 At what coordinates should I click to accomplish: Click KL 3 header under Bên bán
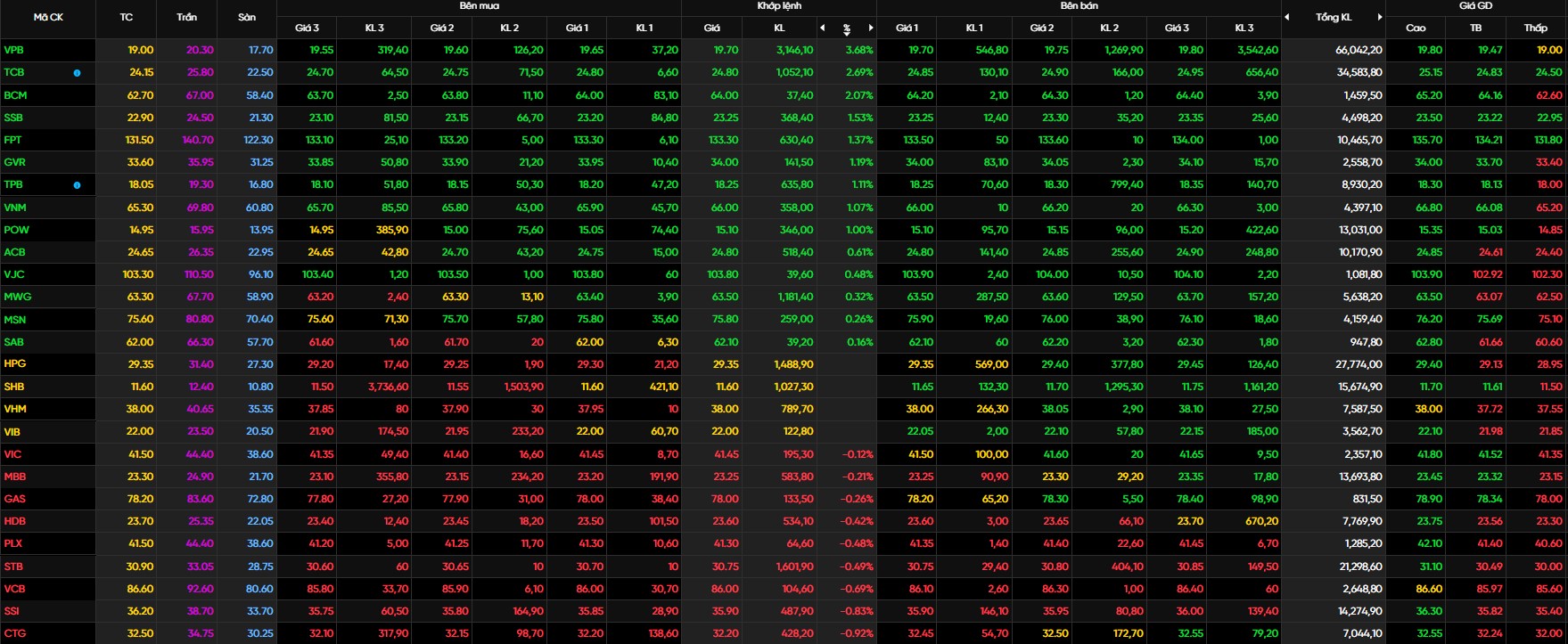point(1244,28)
